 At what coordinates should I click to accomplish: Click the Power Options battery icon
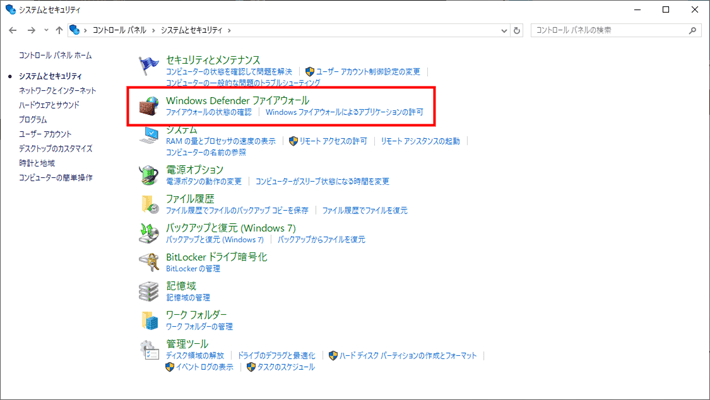point(149,175)
